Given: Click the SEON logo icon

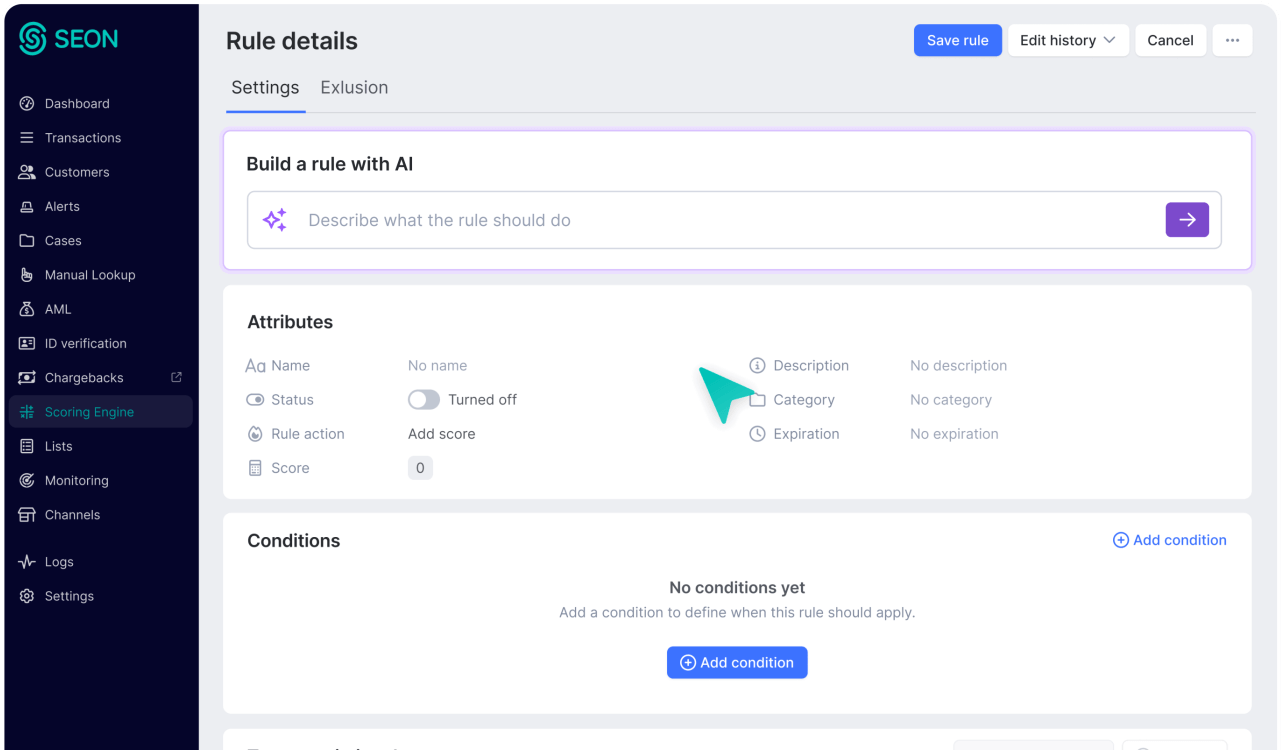Looking at the screenshot, I should click(x=33, y=39).
